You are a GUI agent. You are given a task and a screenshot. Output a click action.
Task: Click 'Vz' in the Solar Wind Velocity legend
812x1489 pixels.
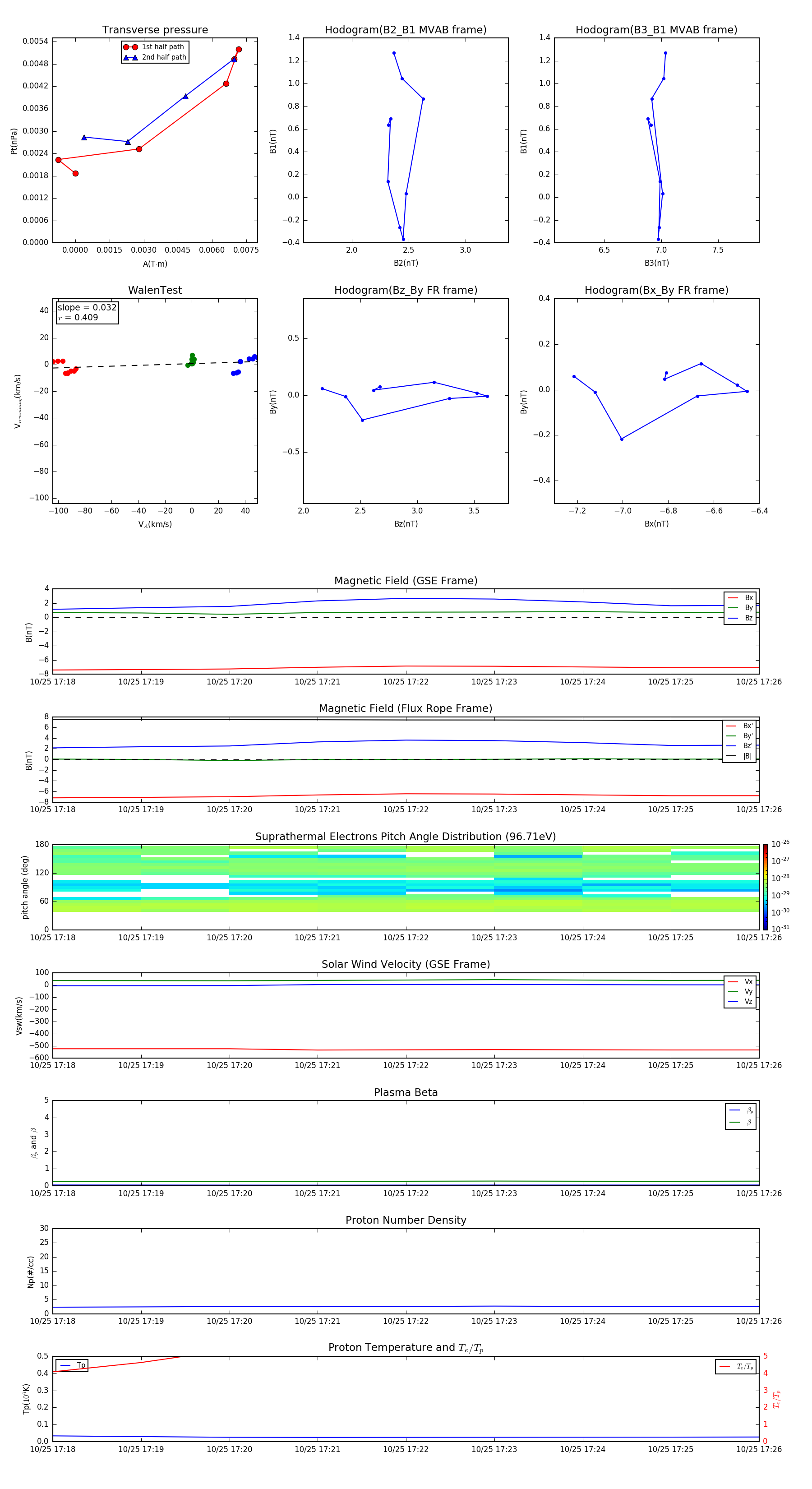pyautogui.click(x=740, y=1002)
